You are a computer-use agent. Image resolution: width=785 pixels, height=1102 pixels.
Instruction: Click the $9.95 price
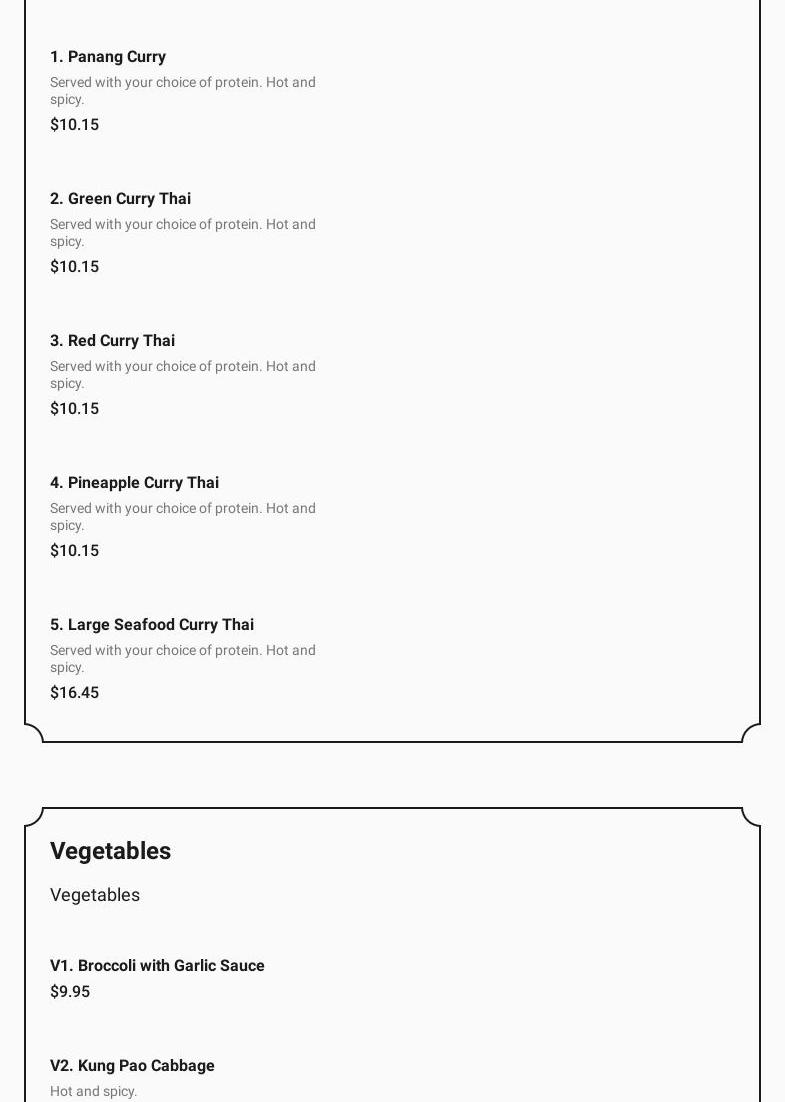click(x=70, y=992)
